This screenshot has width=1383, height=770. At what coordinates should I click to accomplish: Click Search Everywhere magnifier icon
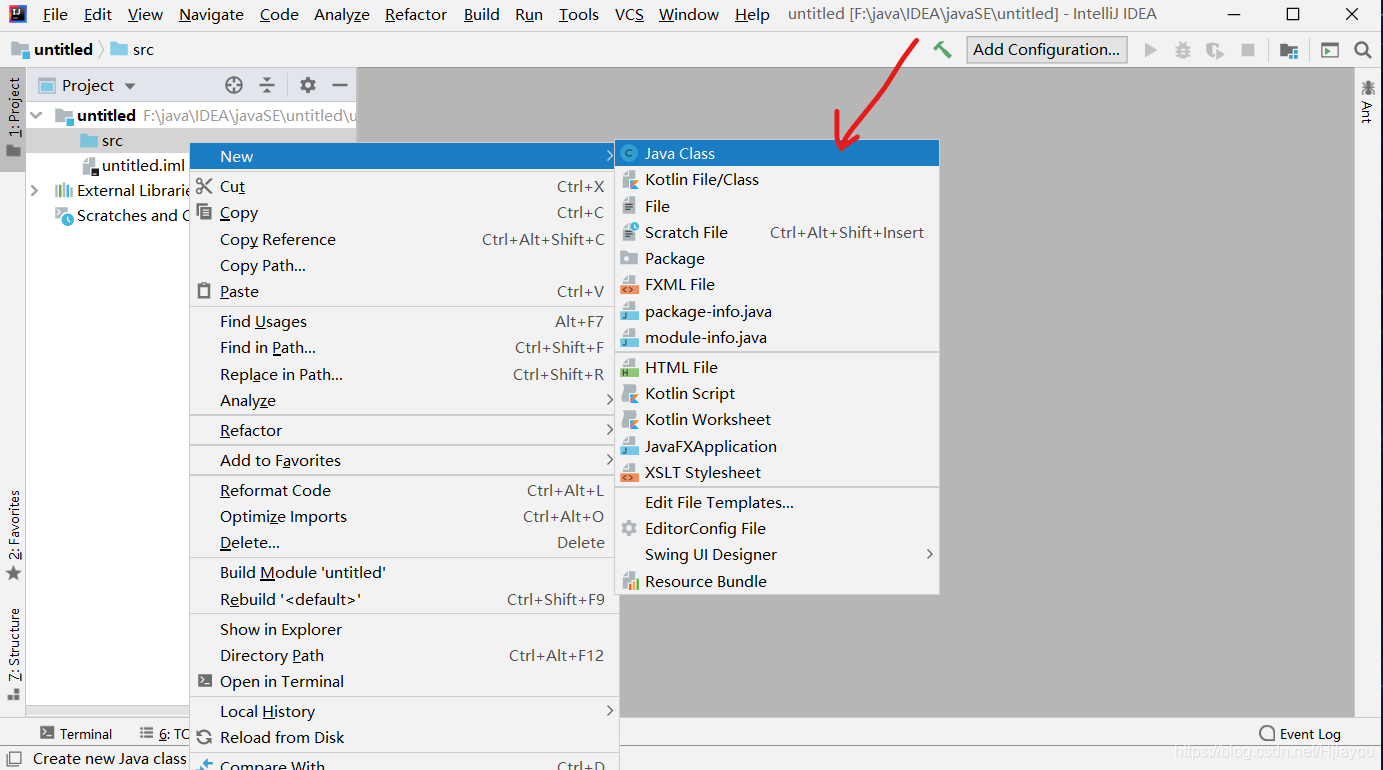pos(1362,50)
